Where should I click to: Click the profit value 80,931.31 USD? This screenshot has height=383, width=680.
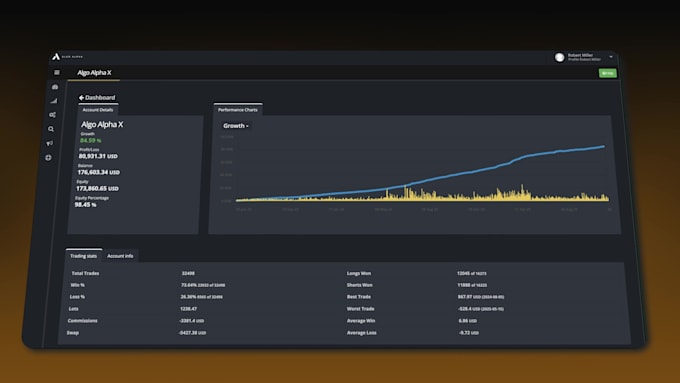click(98, 156)
